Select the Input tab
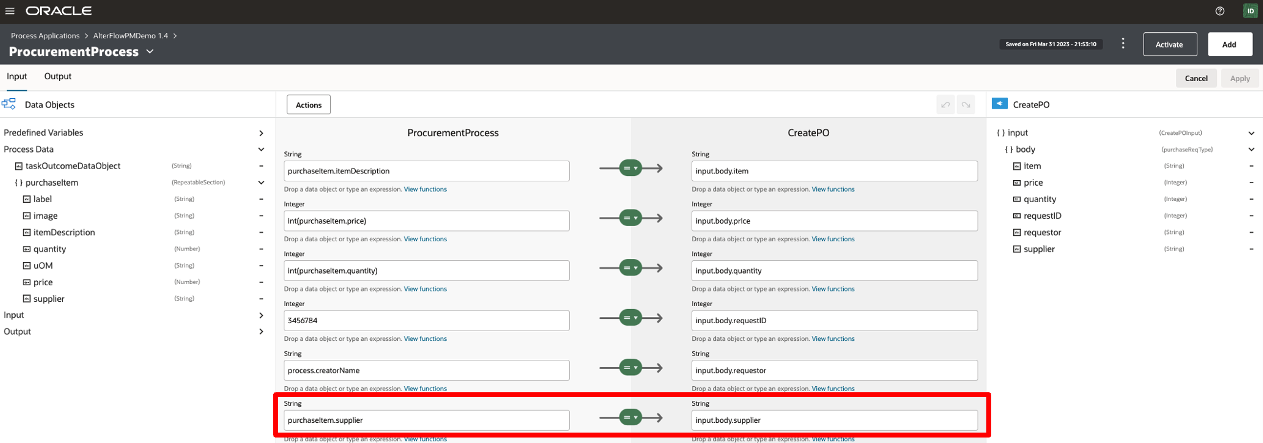1263x443 pixels. (x=17, y=76)
